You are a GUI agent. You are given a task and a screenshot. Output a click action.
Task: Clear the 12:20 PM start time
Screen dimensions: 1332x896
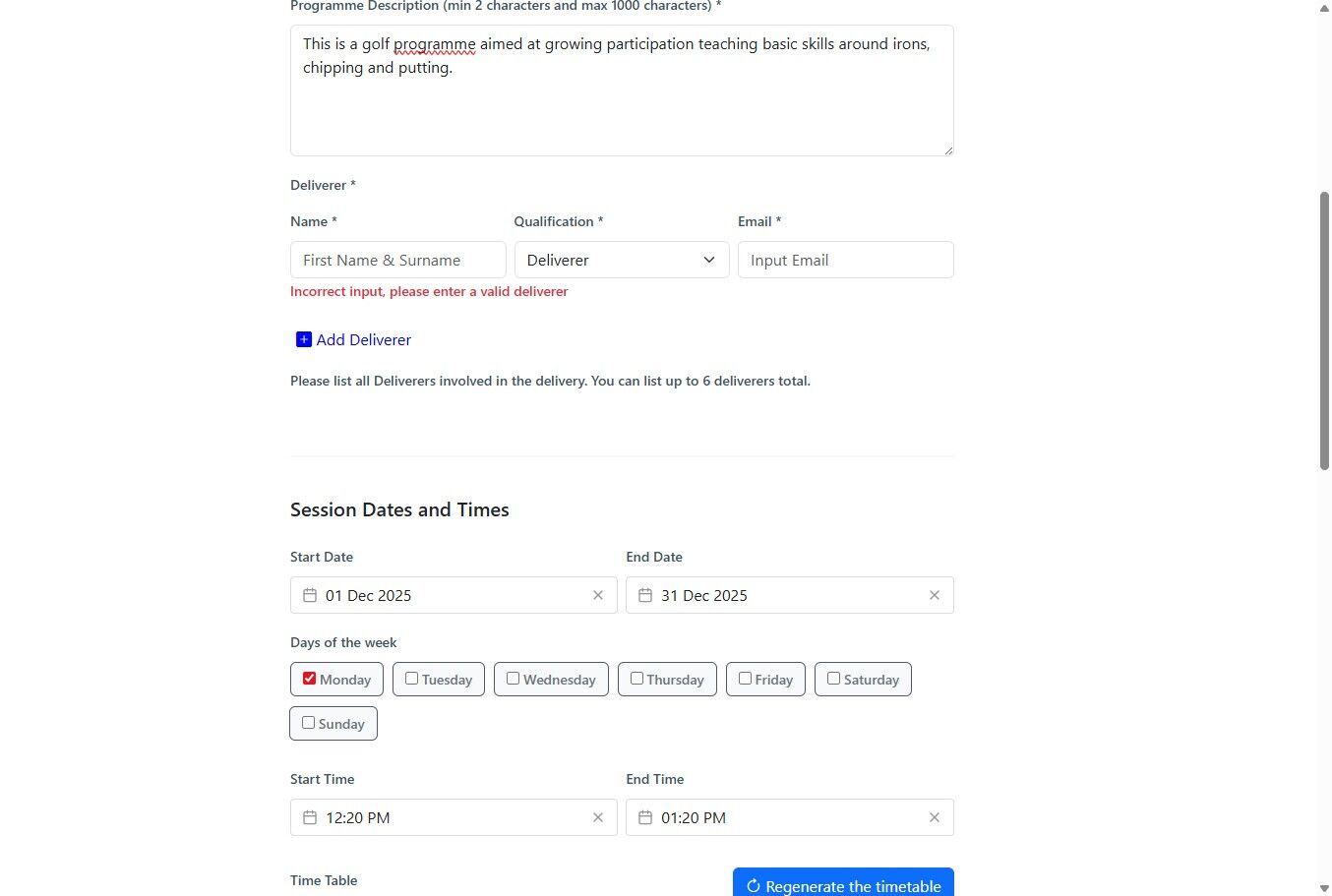(x=598, y=817)
